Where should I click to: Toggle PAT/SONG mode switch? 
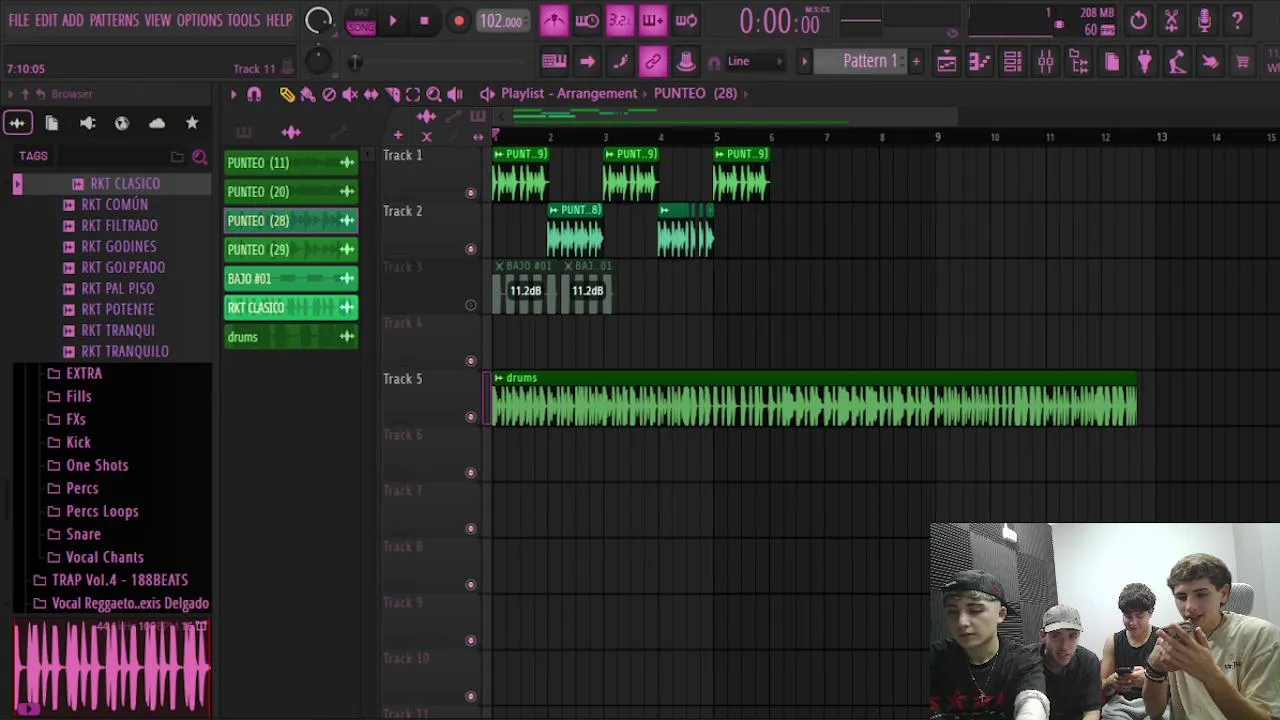361,20
